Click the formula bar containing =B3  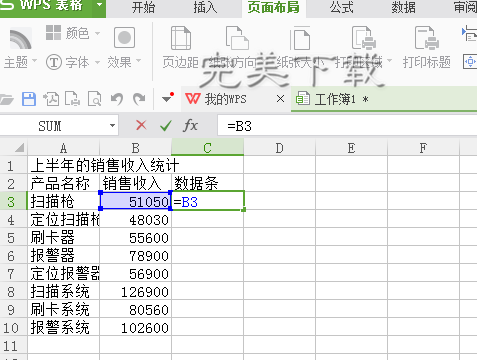347,126
